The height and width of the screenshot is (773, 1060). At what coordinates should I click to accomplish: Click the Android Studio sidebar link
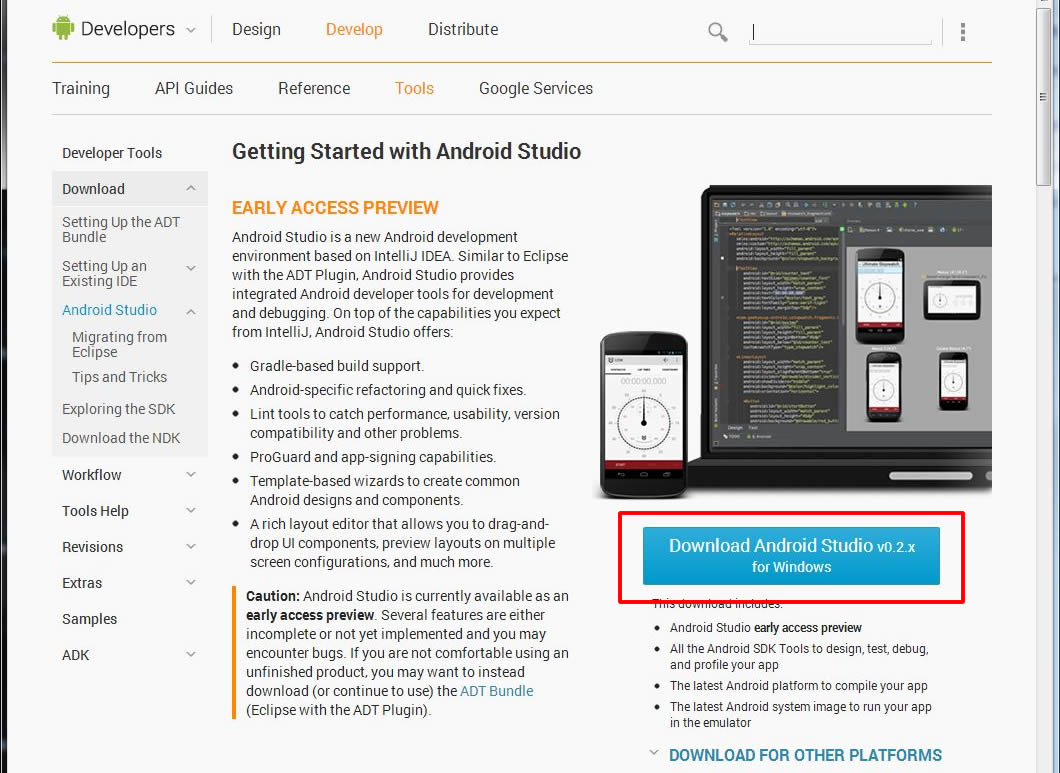pyautogui.click(x=110, y=310)
